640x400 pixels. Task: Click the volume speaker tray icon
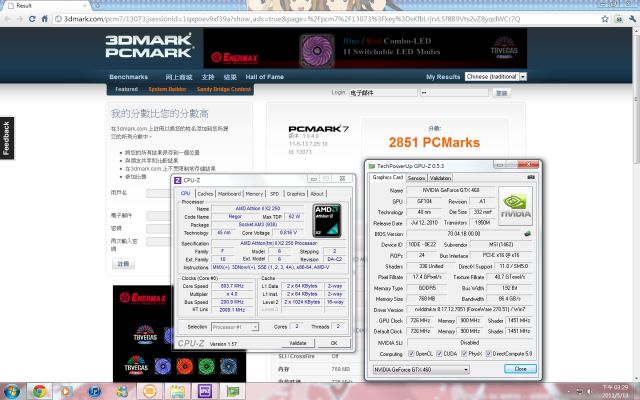click(x=589, y=392)
